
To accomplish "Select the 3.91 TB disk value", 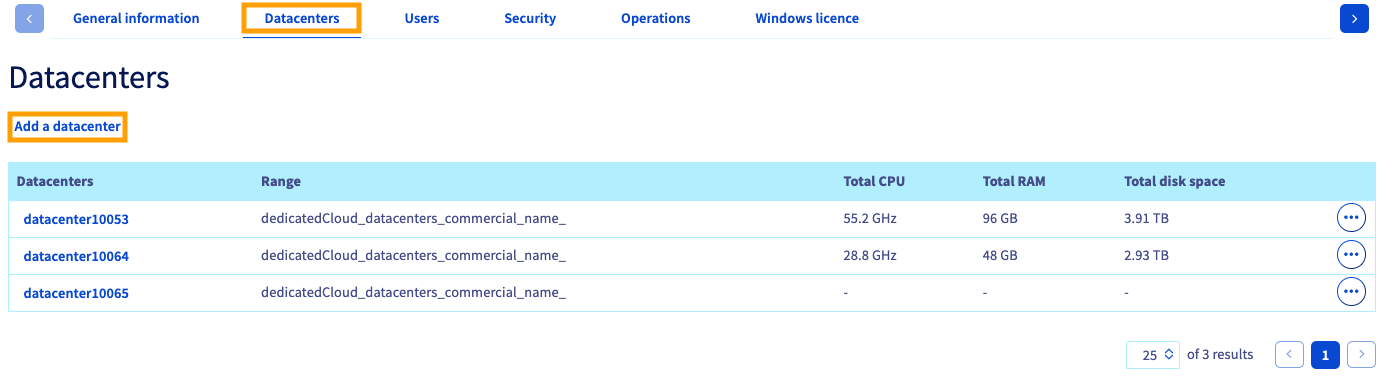I will coord(1146,218).
